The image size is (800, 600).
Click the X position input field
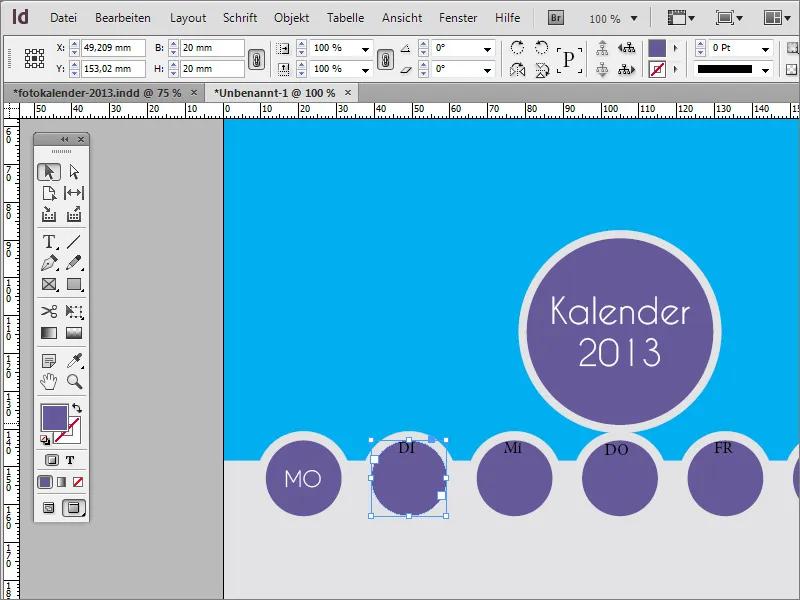click(x=113, y=48)
